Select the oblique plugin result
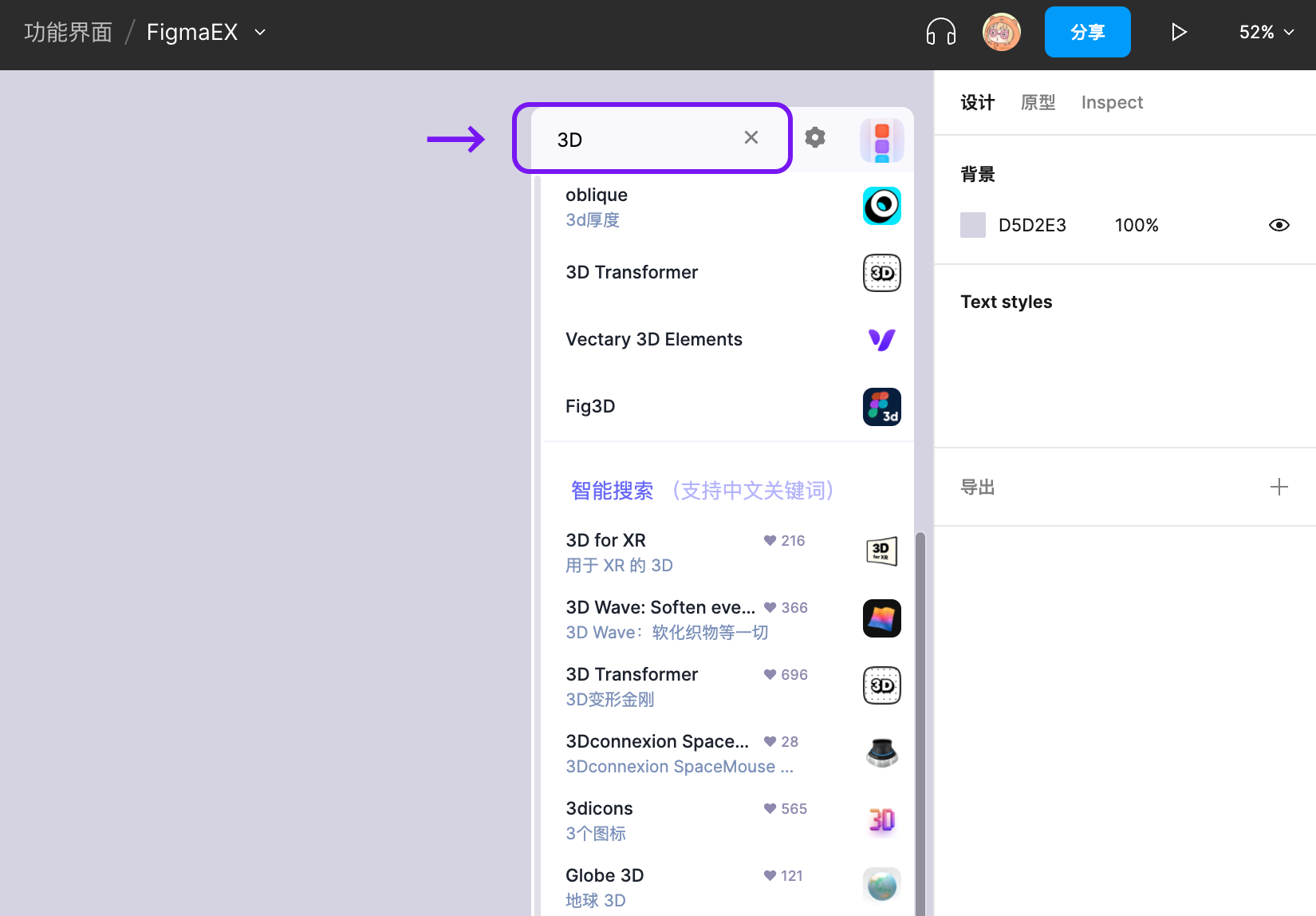 727,207
